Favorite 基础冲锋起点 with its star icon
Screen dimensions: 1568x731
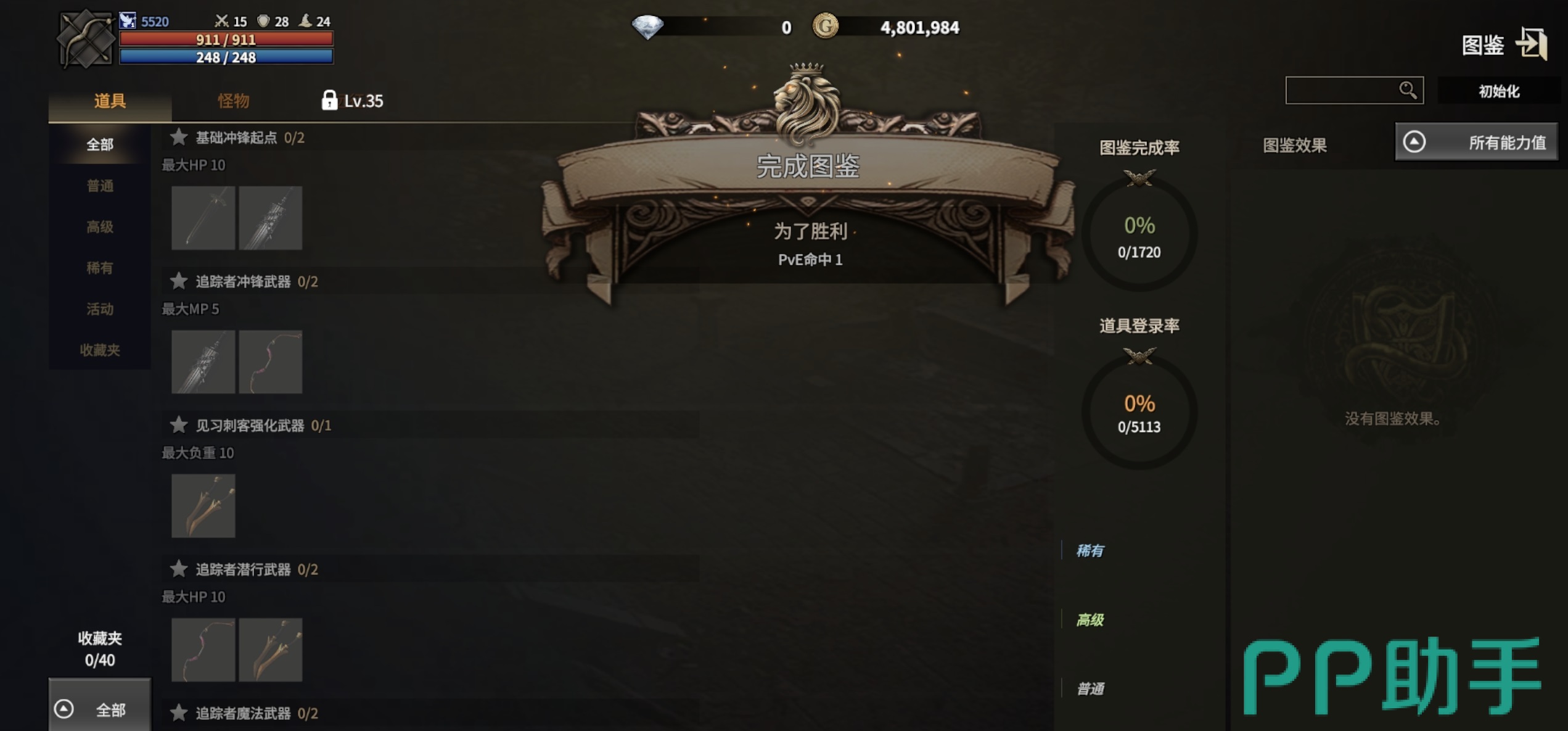(x=178, y=136)
